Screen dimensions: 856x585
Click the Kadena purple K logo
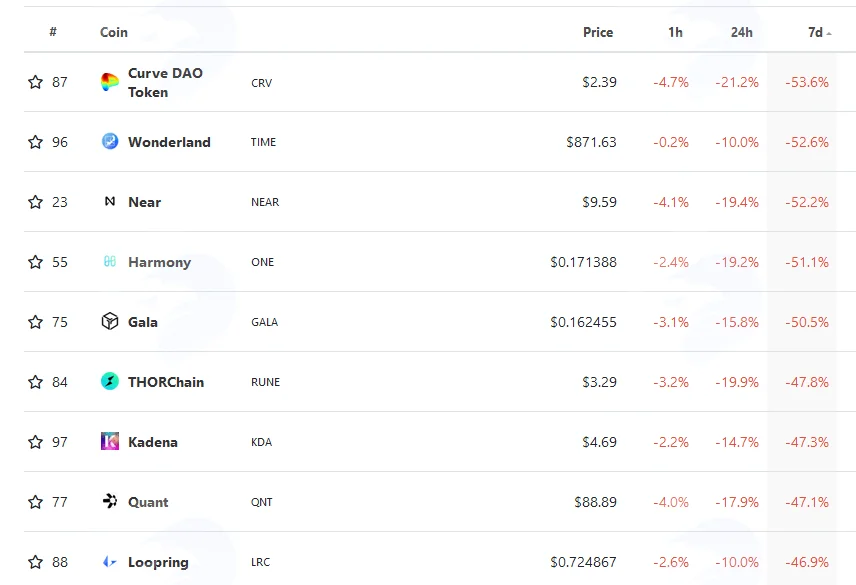click(x=110, y=441)
